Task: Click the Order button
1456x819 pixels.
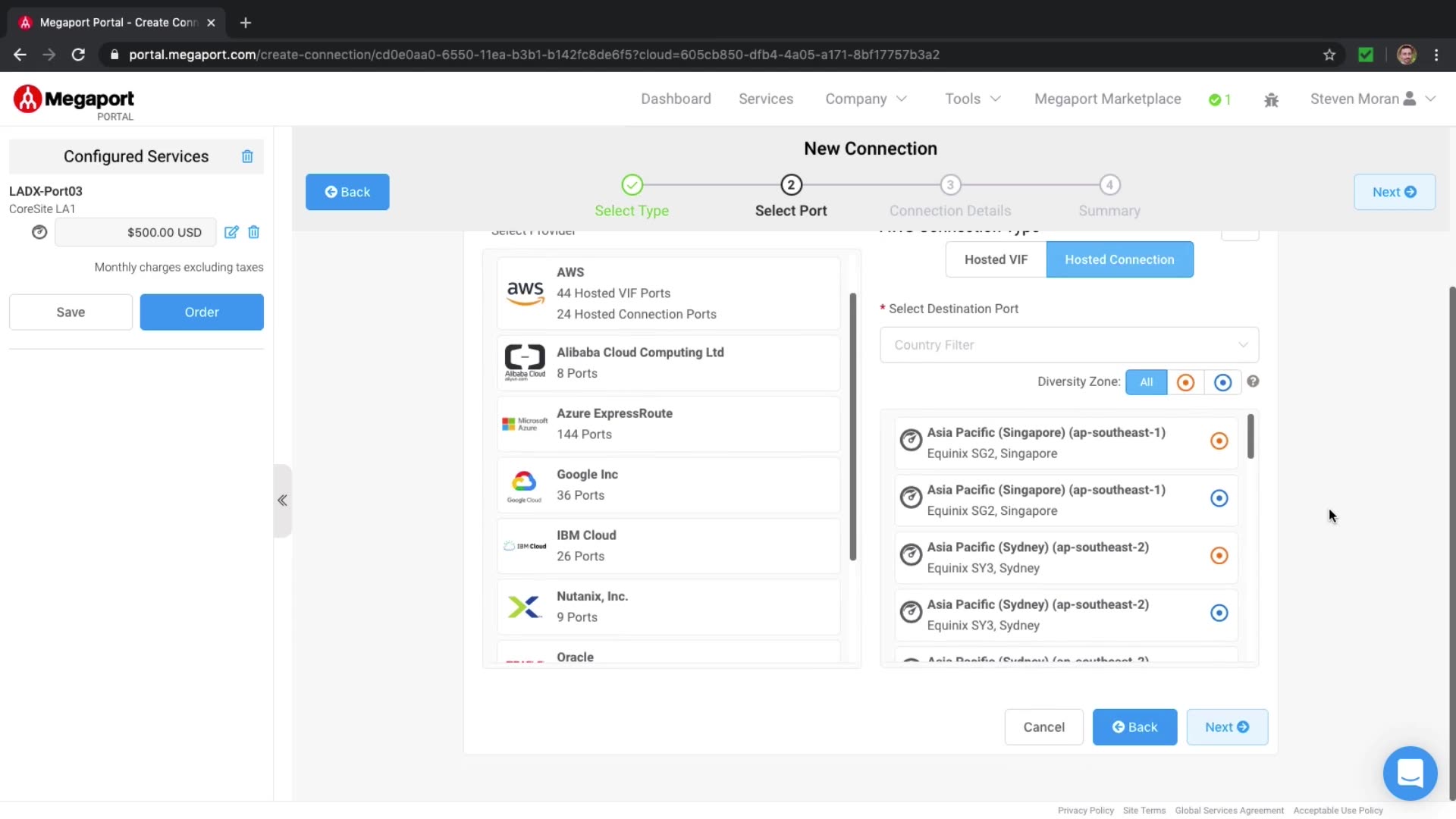Action: 202,312
